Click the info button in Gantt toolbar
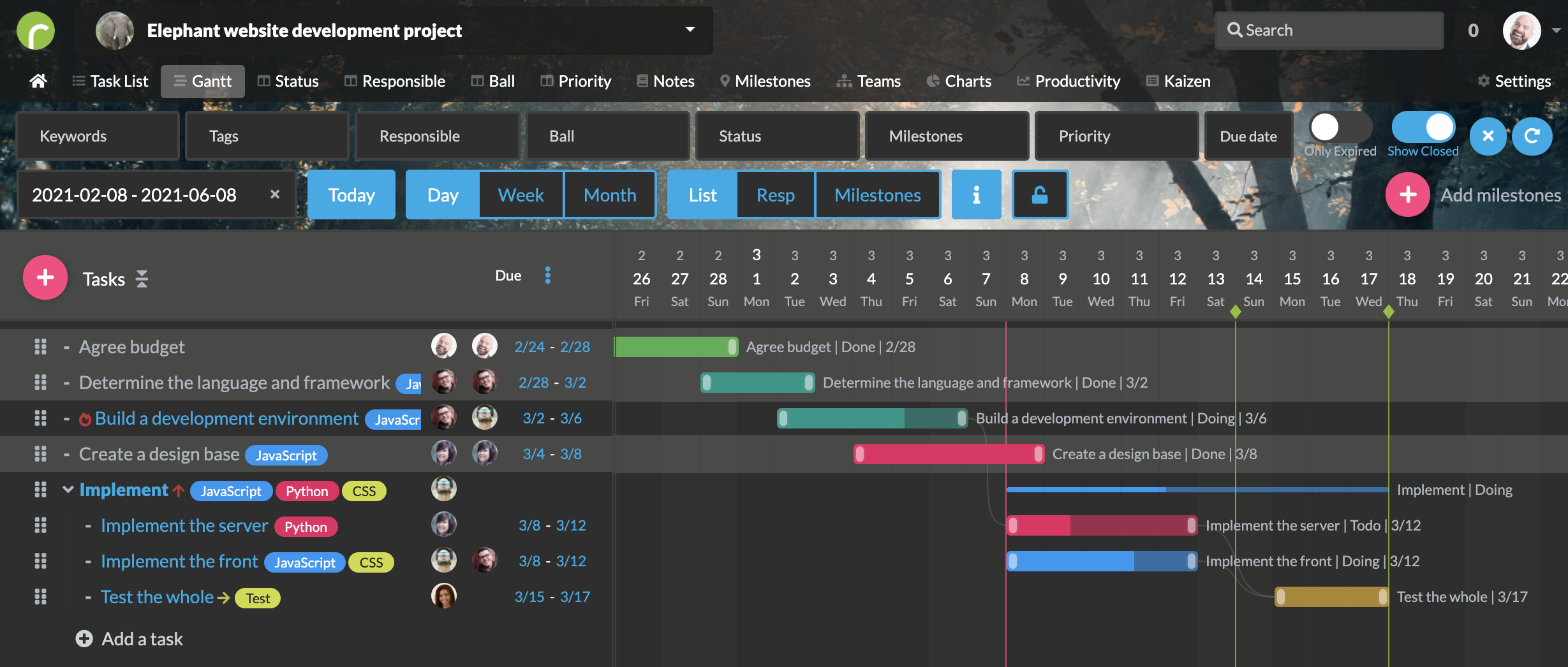This screenshot has width=1568, height=667. [976, 194]
